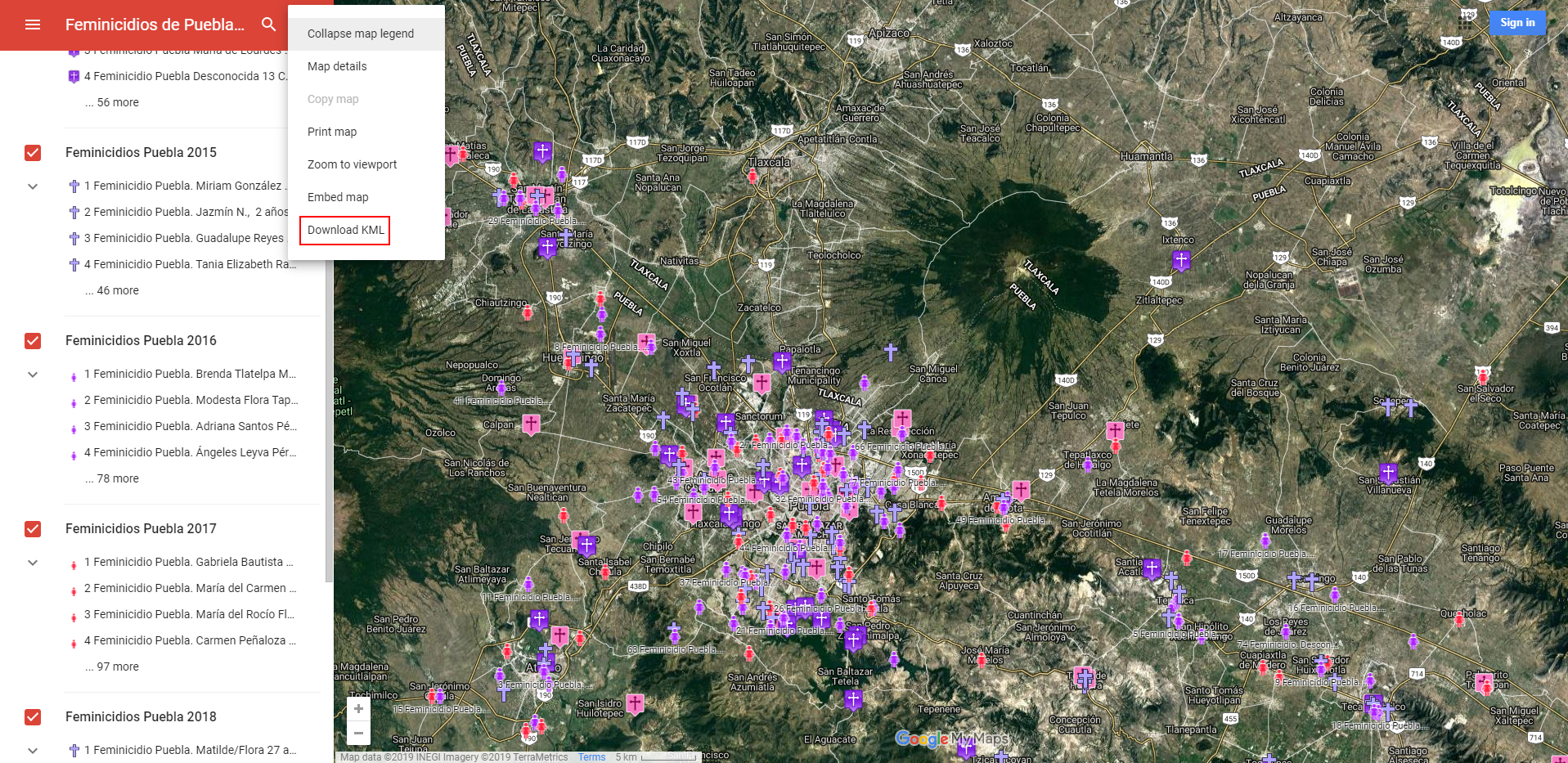This screenshot has height=763, width=1568.
Task: Select '4 Feminicidio Puebla Desconocida 13' entry
Action: click(186, 77)
